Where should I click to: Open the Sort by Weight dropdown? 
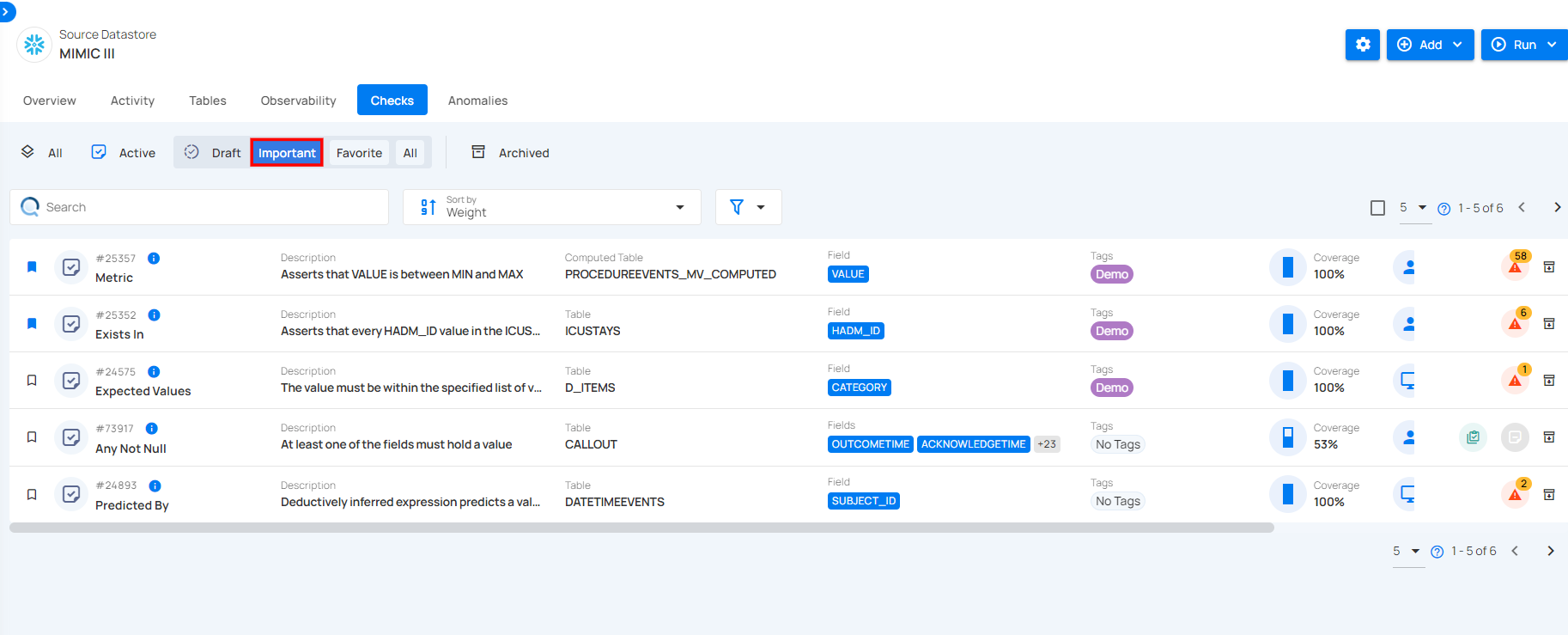point(552,207)
